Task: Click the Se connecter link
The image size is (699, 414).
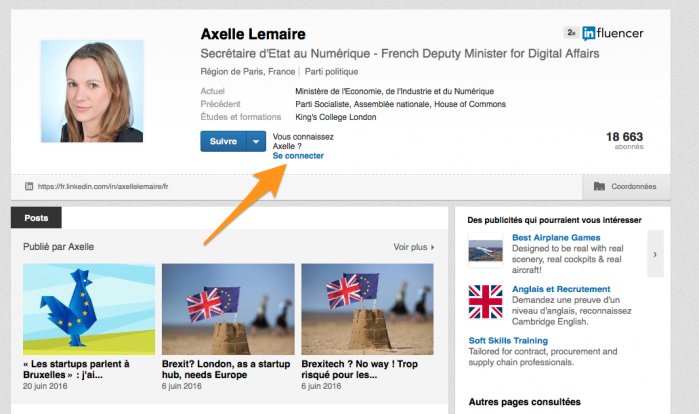Action: 298,156
